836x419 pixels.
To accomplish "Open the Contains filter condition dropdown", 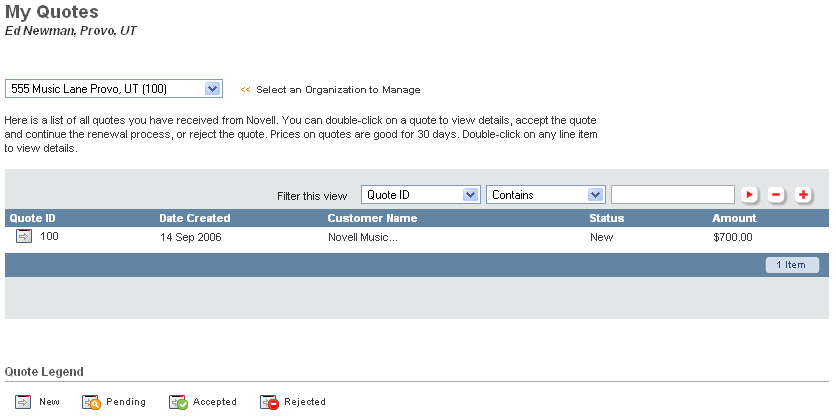I will pyautogui.click(x=545, y=195).
